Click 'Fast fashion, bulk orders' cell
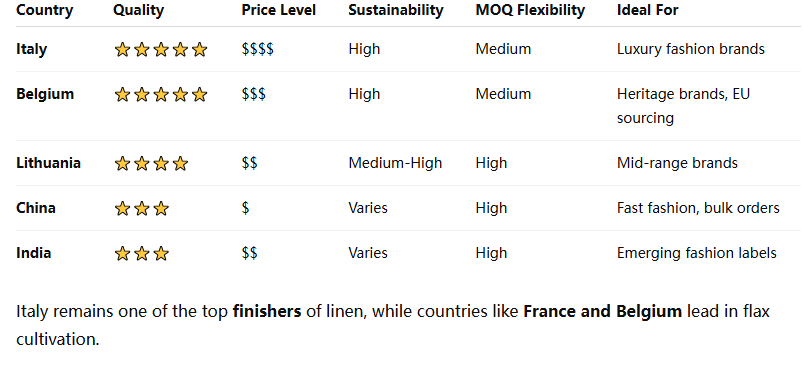 [698, 208]
